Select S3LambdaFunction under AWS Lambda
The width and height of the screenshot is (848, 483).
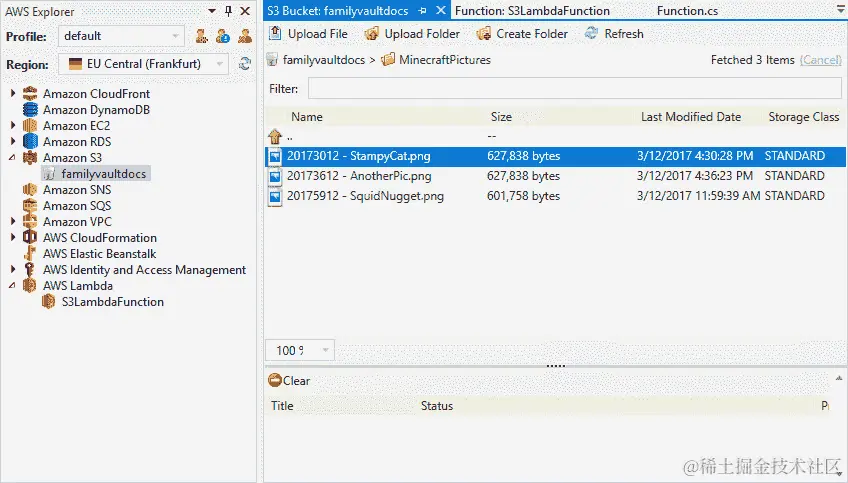pos(112,302)
